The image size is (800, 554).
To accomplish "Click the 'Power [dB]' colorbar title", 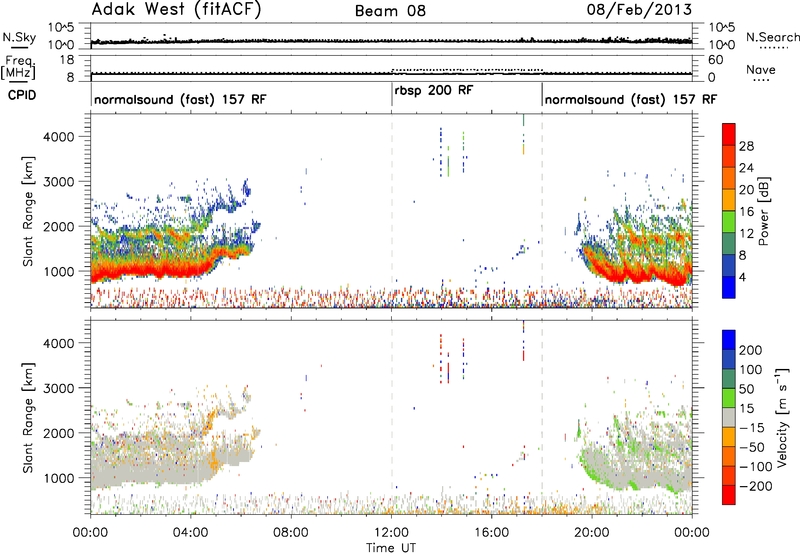I will tap(763, 211).
